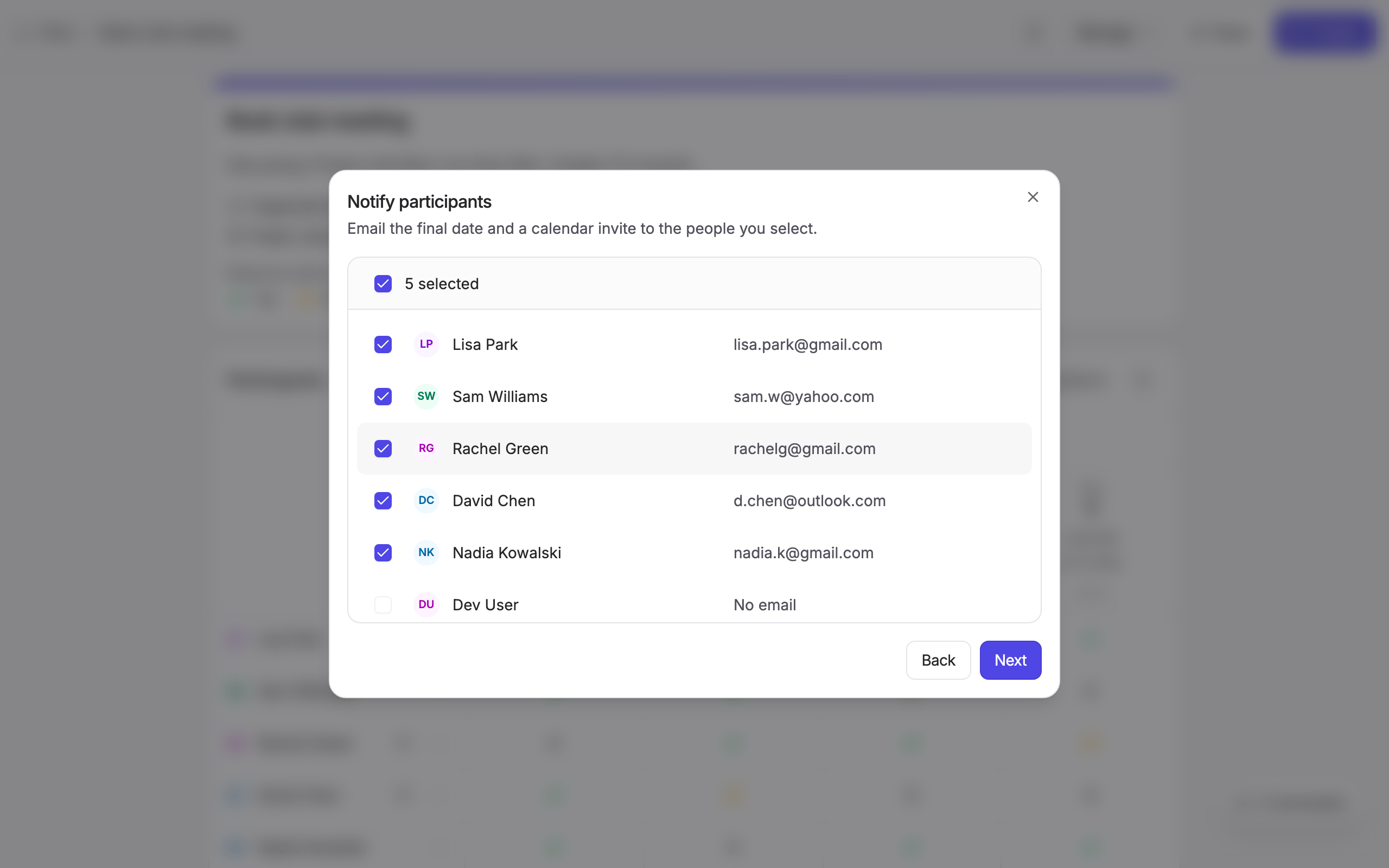Deselect Rachel Green's checkbox
The width and height of the screenshot is (1389, 868).
(x=383, y=448)
